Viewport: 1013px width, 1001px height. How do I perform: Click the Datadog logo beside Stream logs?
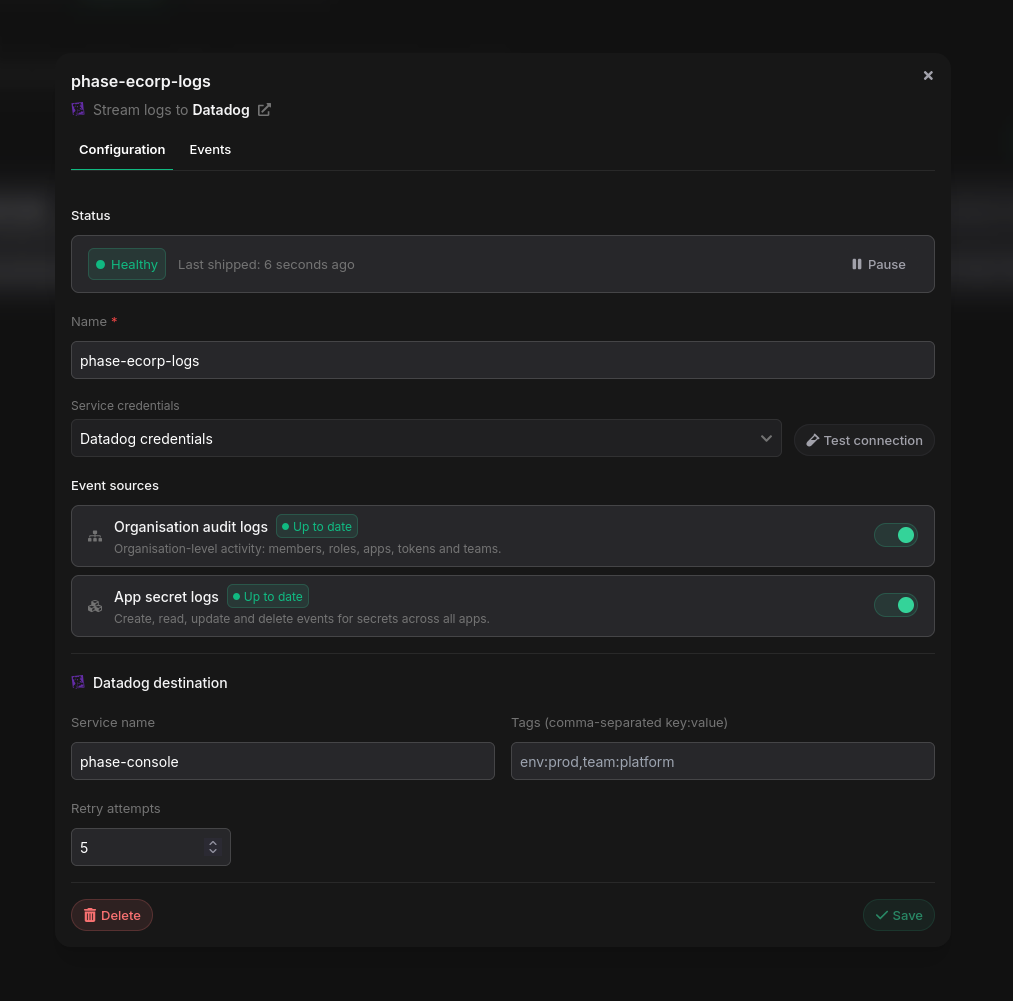click(78, 109)
